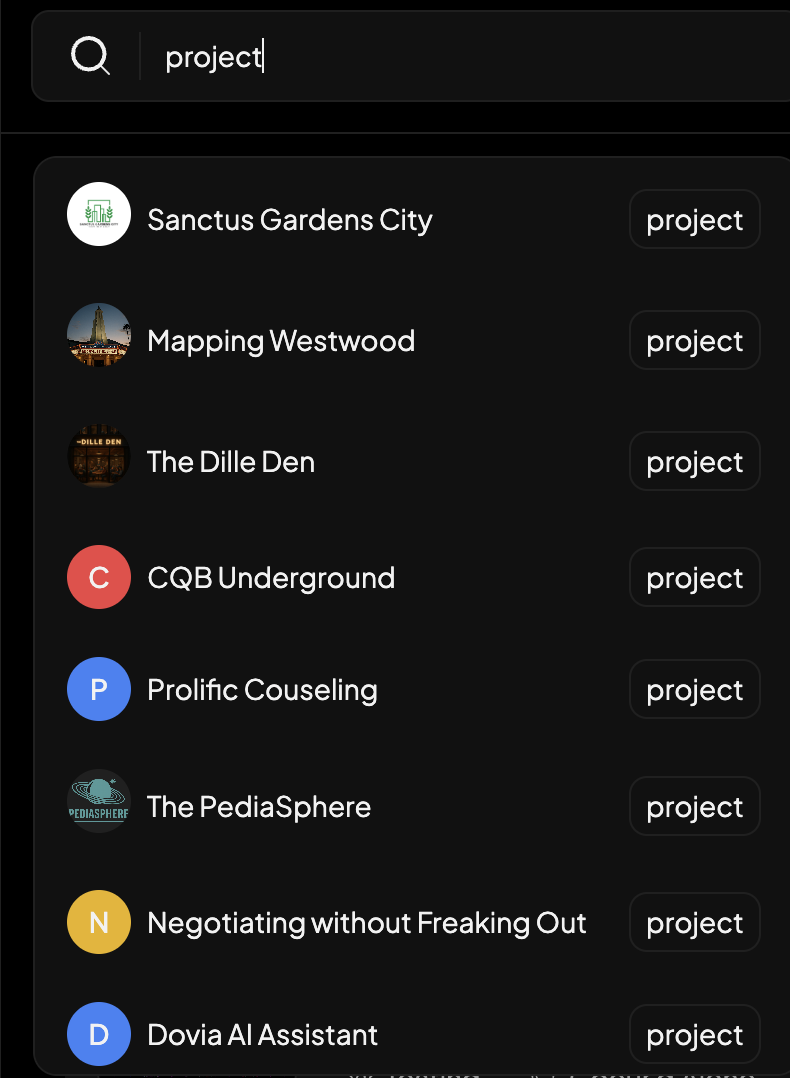Click the yellow N avatar icon
Image resolution: width=790 pixels, height=1078 pixels.
click(99, 922)
